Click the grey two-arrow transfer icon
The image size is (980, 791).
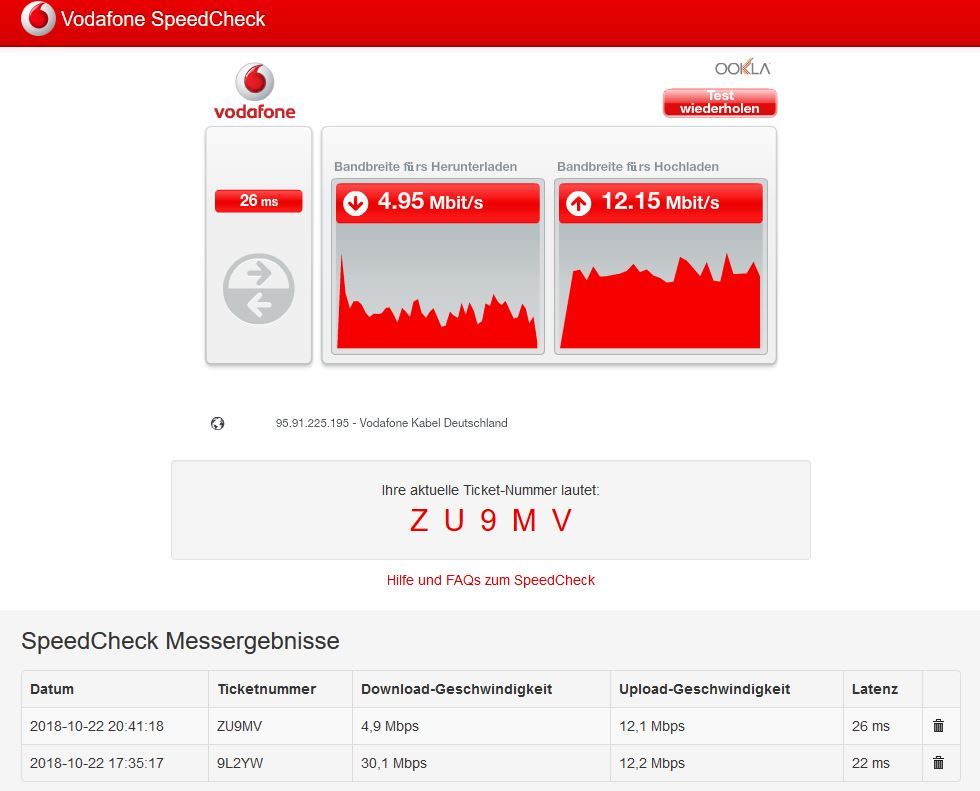259,289
